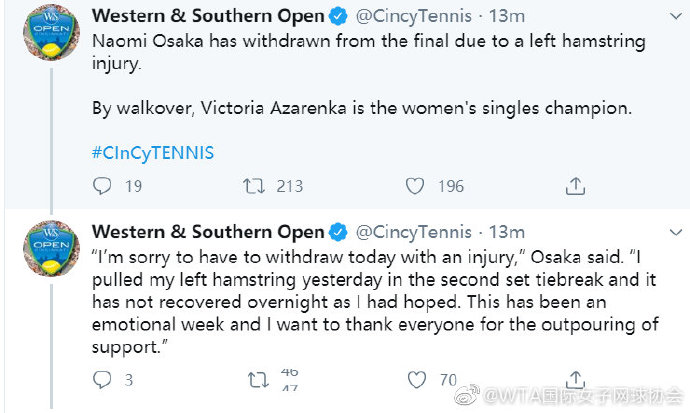This screenshot has width=690, height=413.
Task: Like the tweet with 196 likes
Action: pos(415,186)
